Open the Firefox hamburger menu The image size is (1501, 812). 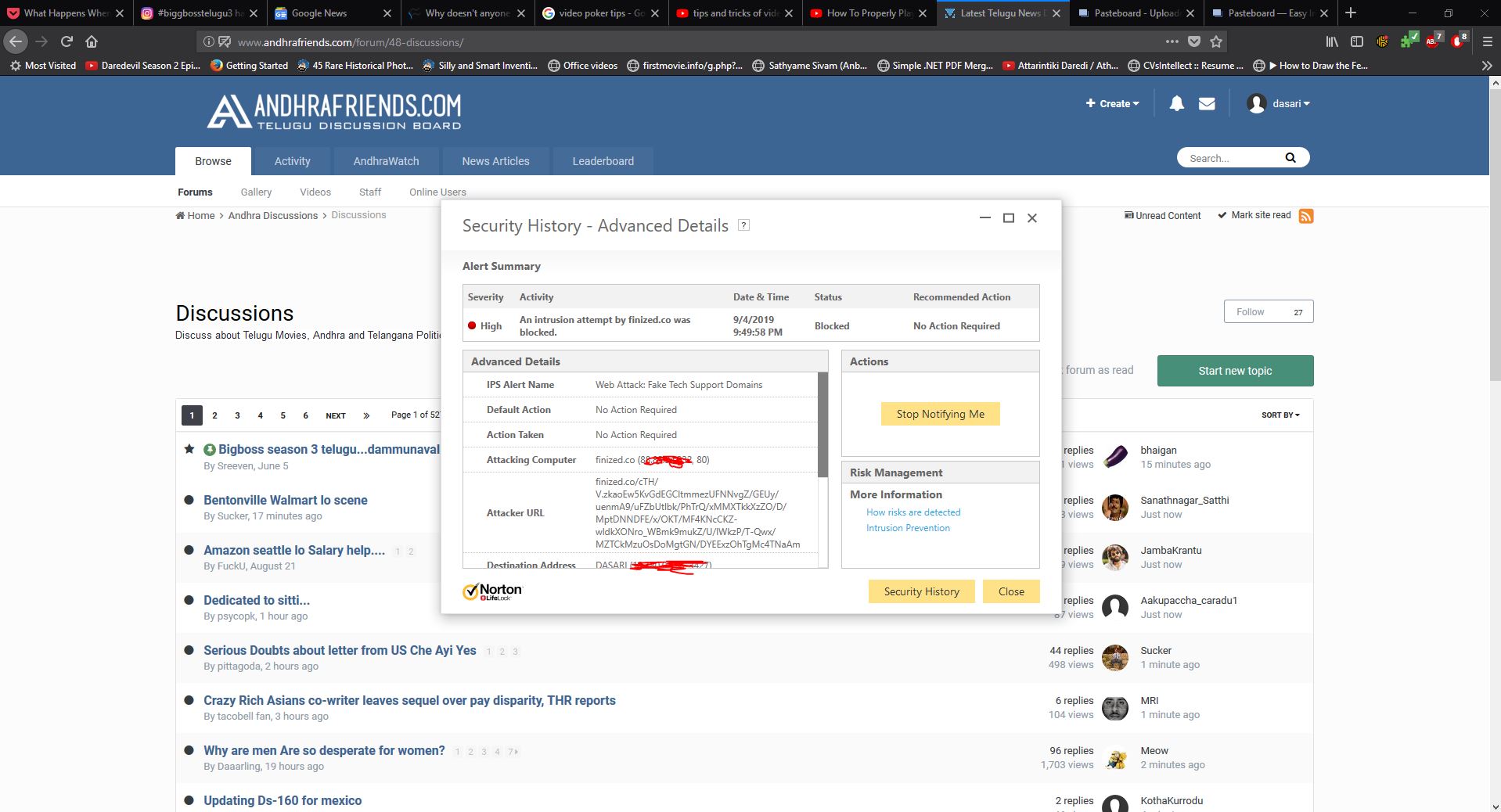point(1487,41)
